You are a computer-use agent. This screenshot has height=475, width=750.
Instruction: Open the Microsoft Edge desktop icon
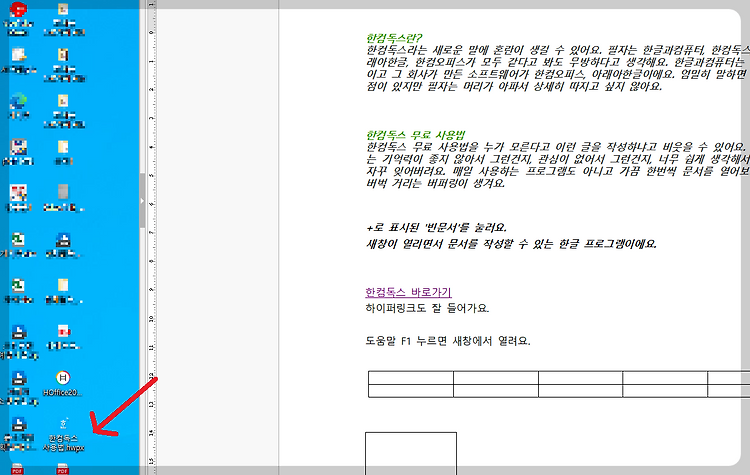pos(18,106)
